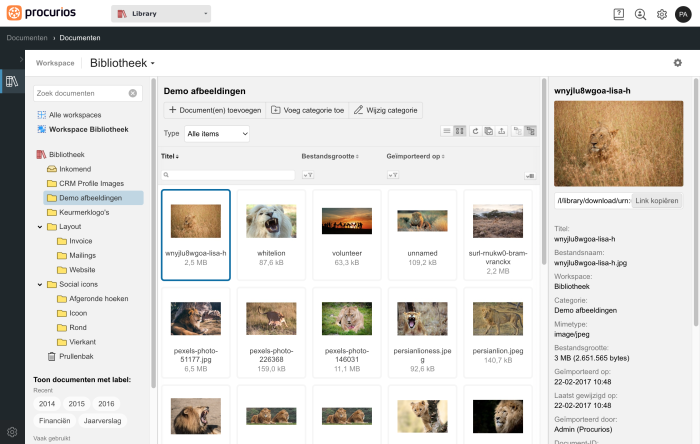Open the Vierkant folder
The image size is (700, 444).
coord(76,342)
